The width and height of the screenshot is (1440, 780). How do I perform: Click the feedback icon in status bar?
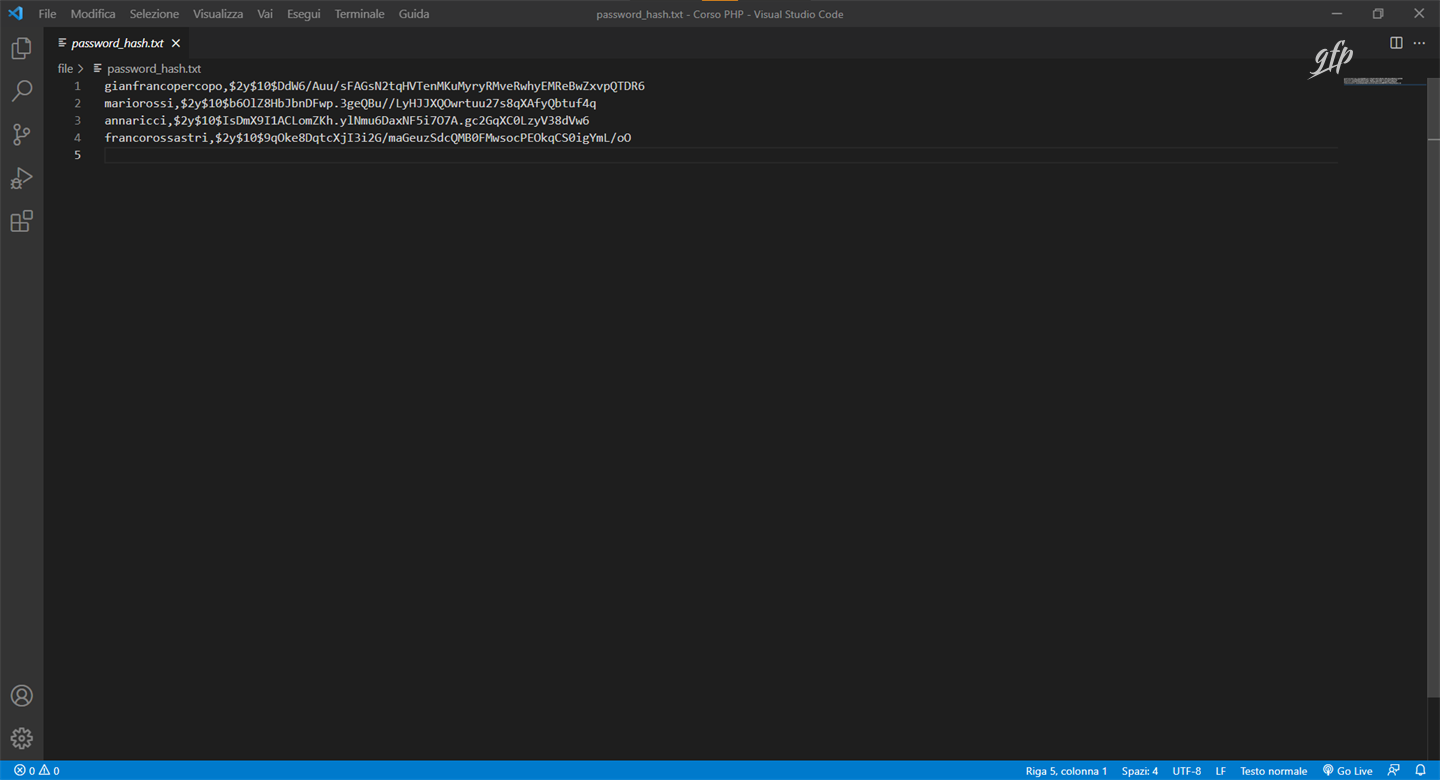1394,771
